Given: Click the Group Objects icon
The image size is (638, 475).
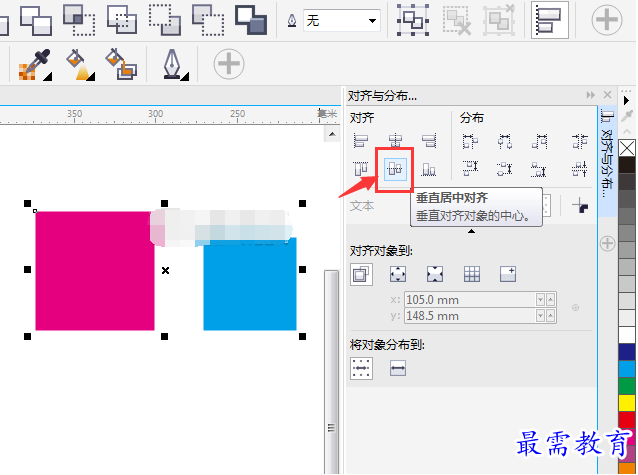Looking at the screenshot, I should 413,20.
